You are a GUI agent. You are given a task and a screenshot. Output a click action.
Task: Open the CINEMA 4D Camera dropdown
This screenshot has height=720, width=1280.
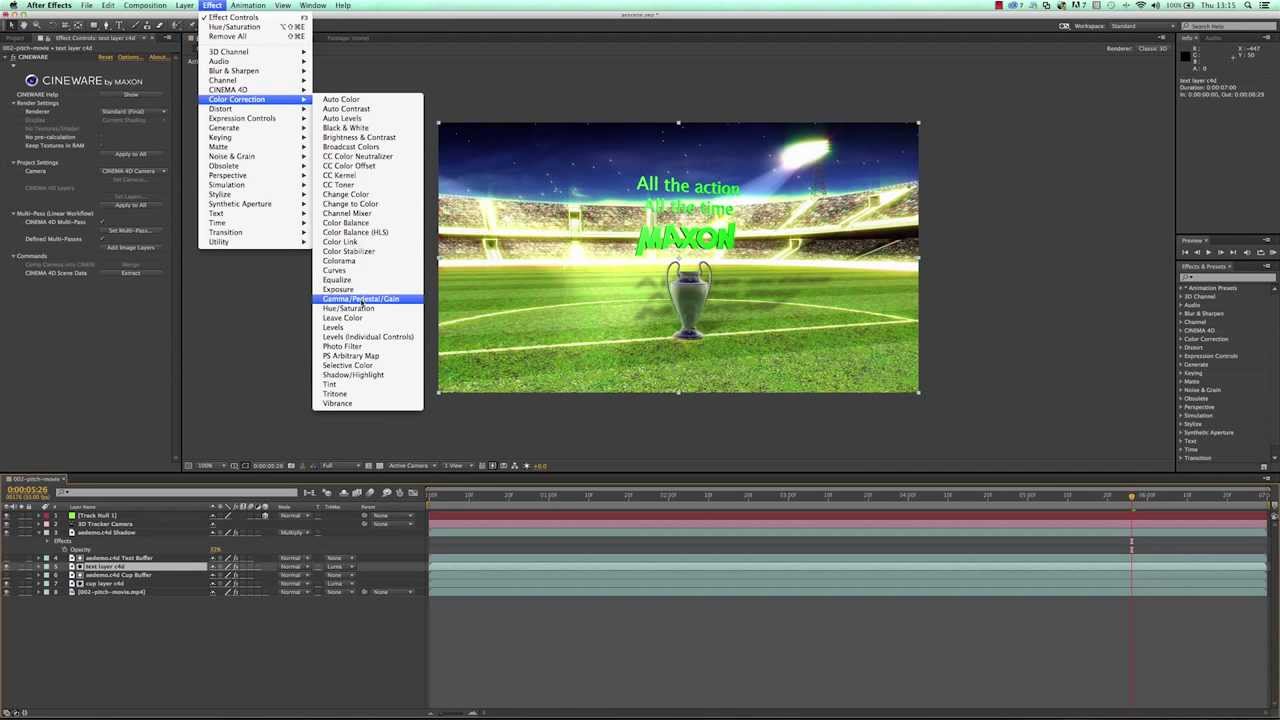[x=133, y=171]
